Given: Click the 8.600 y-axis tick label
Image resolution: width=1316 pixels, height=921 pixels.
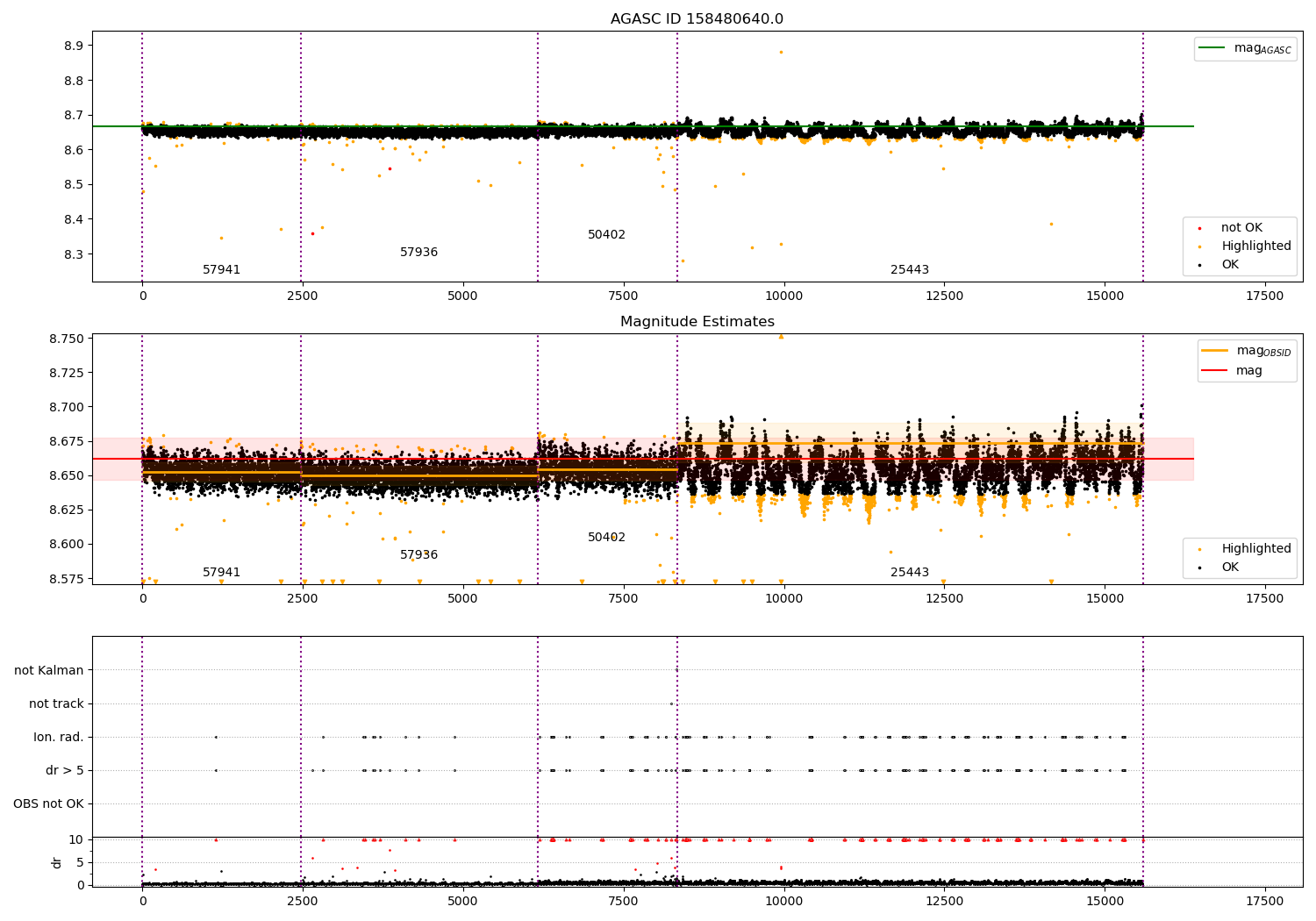Looking at the screenshot, I should pos(65,544).
